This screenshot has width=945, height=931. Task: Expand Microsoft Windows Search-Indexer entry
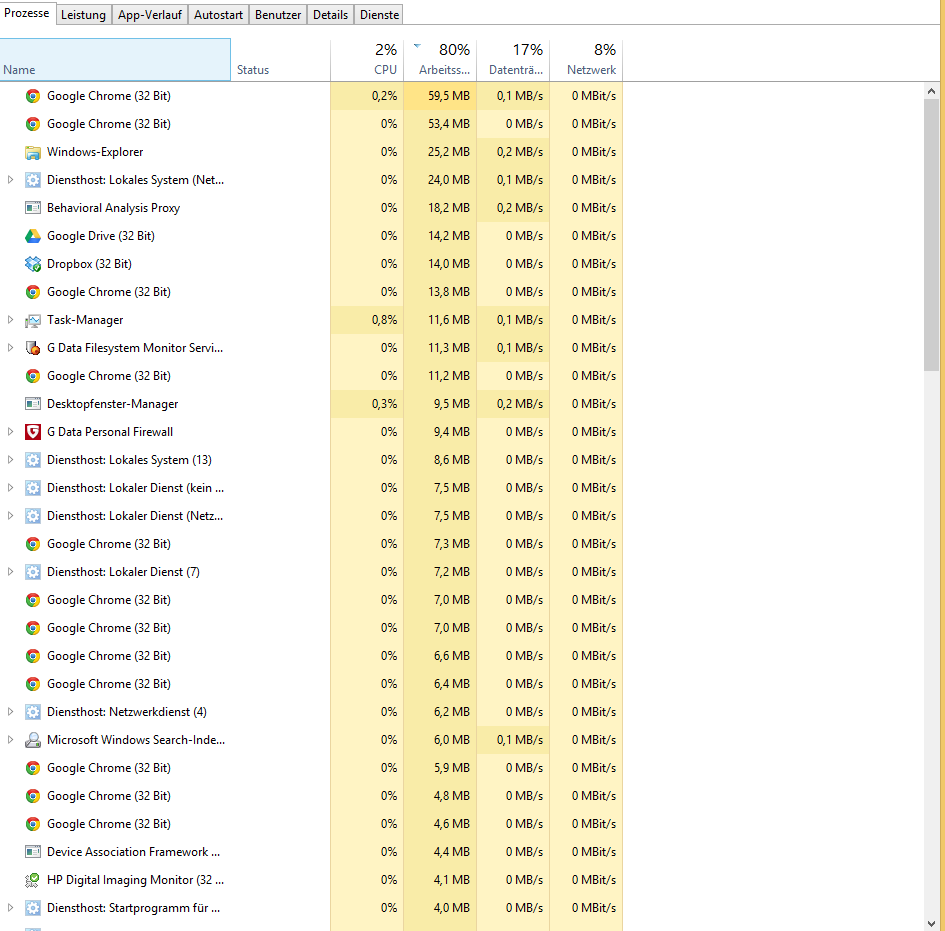pos(10,739)
